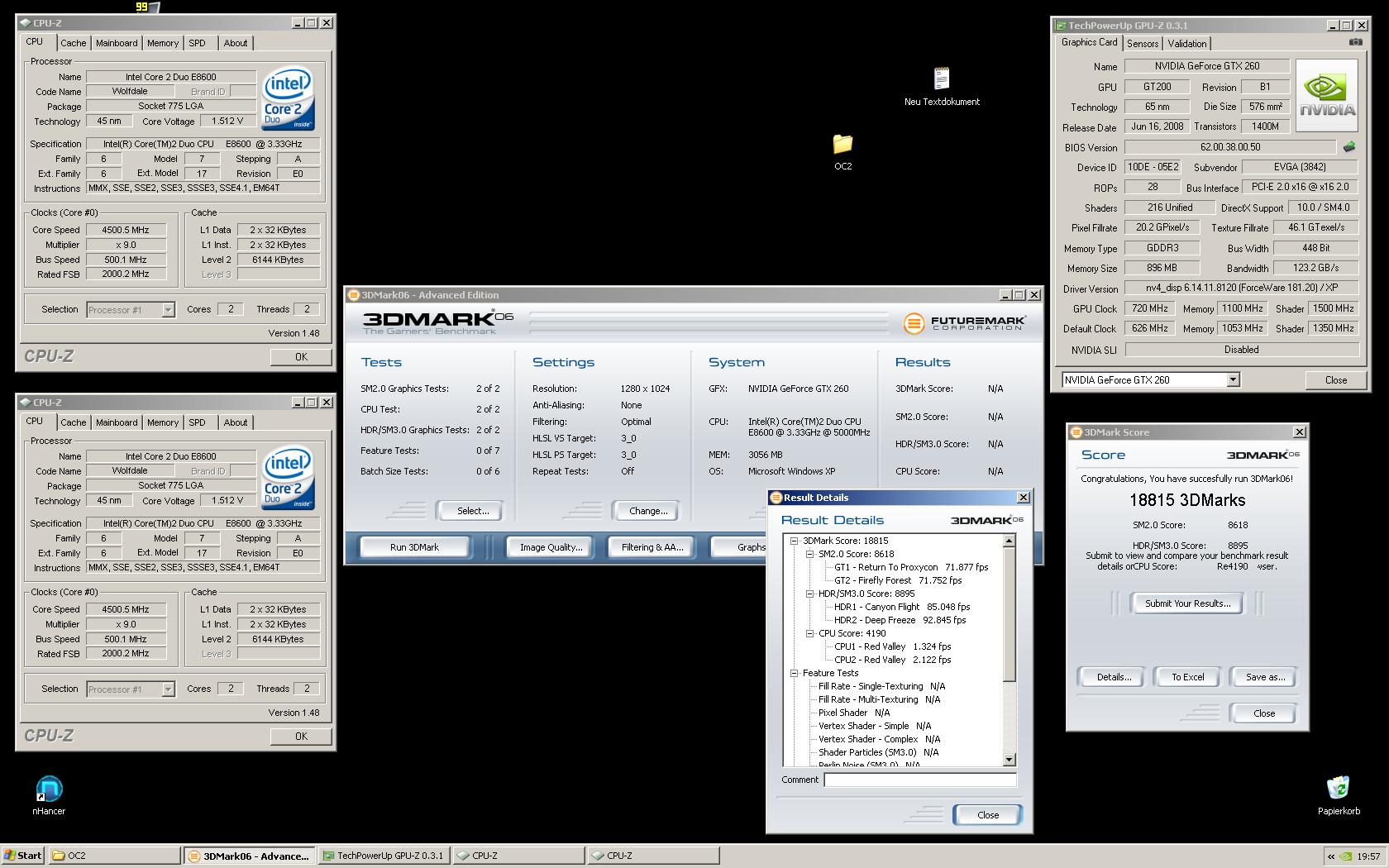Collapse the SM2.0 Score tree node
Viewport: 1389px width, 868px height.
pos(809,554)
